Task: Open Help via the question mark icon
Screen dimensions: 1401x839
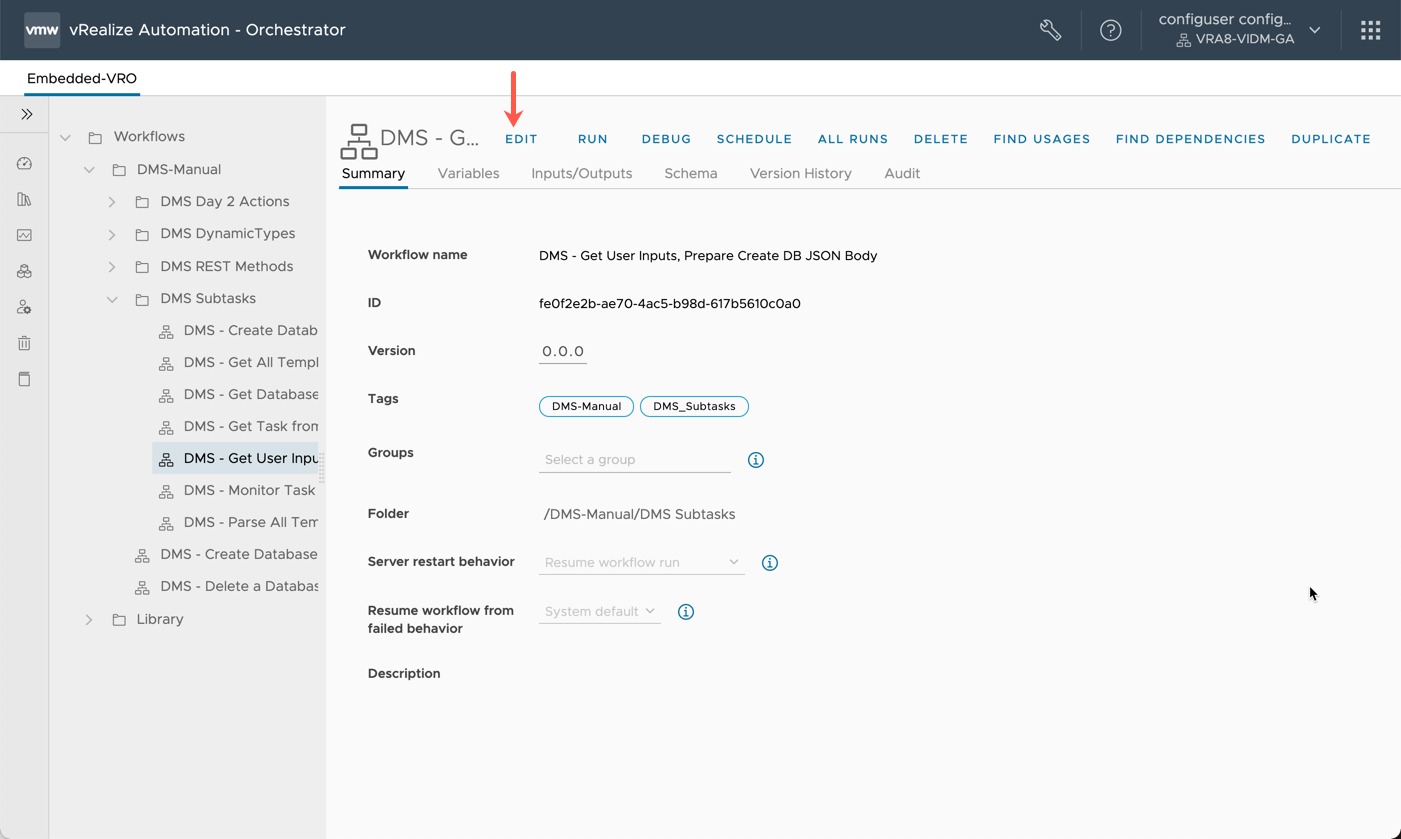Action: coord(1111,30)
